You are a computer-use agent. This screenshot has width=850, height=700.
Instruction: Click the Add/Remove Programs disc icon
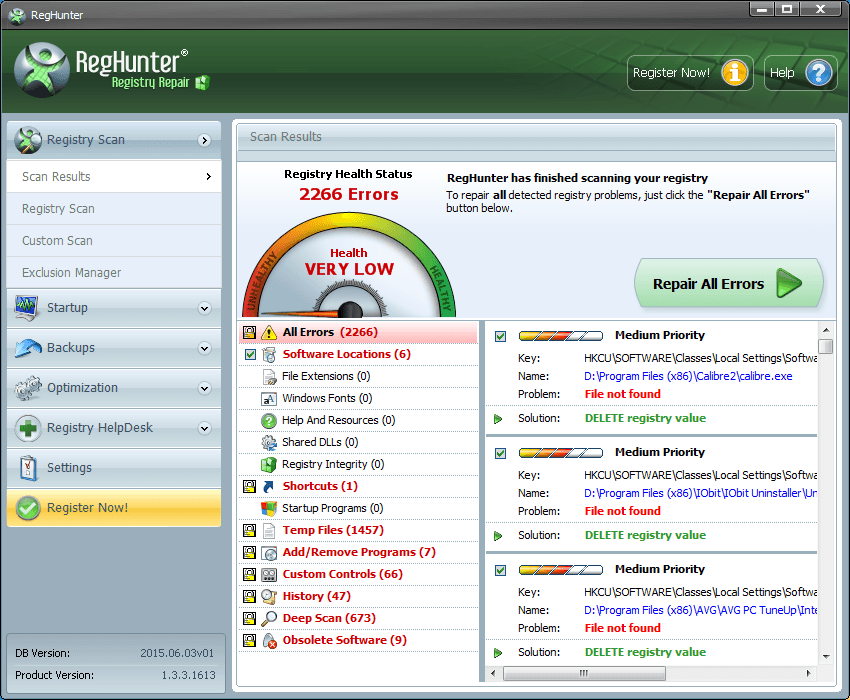(x=269, y=553)
